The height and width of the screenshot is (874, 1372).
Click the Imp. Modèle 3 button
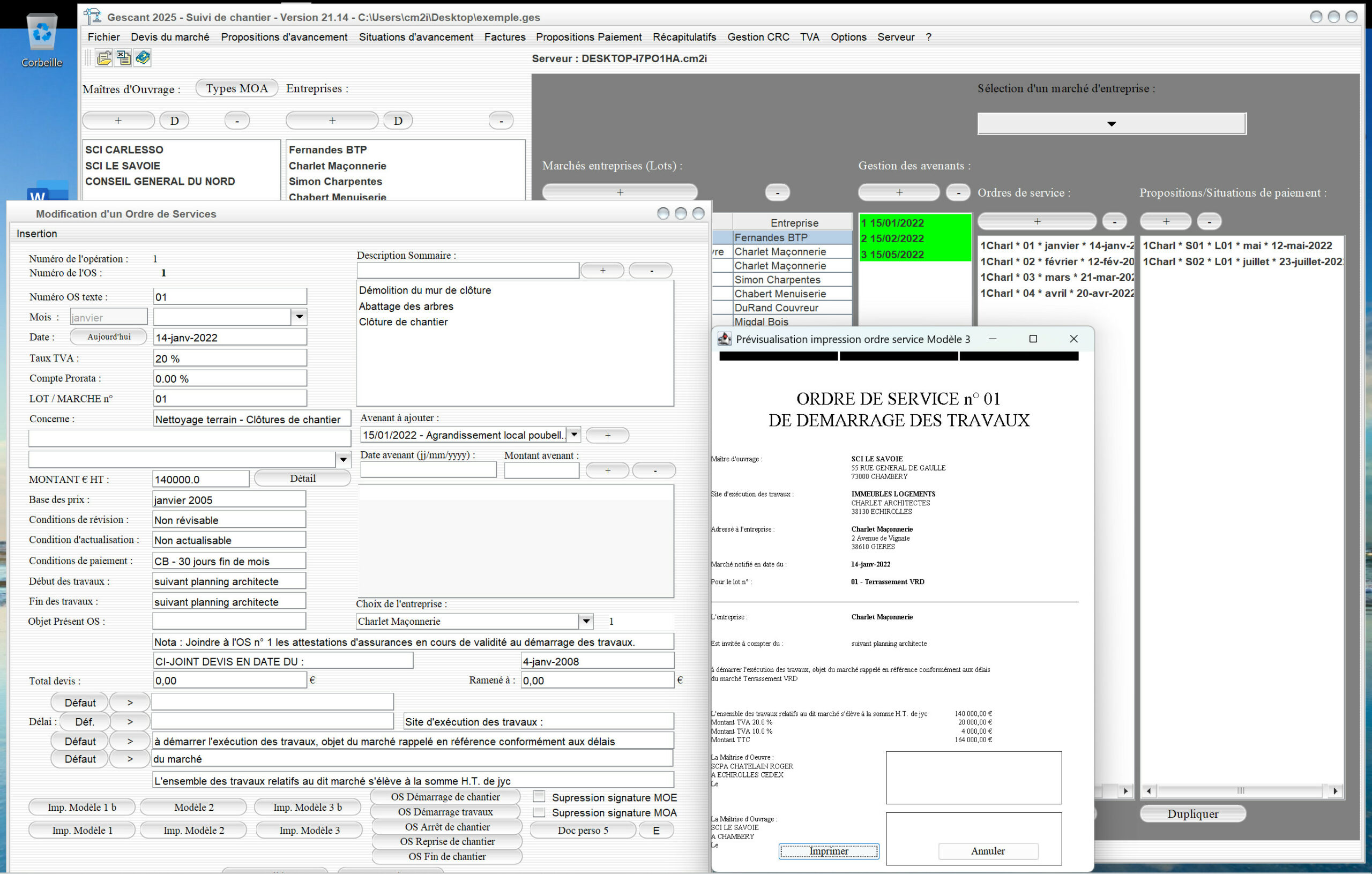[309, 830]
